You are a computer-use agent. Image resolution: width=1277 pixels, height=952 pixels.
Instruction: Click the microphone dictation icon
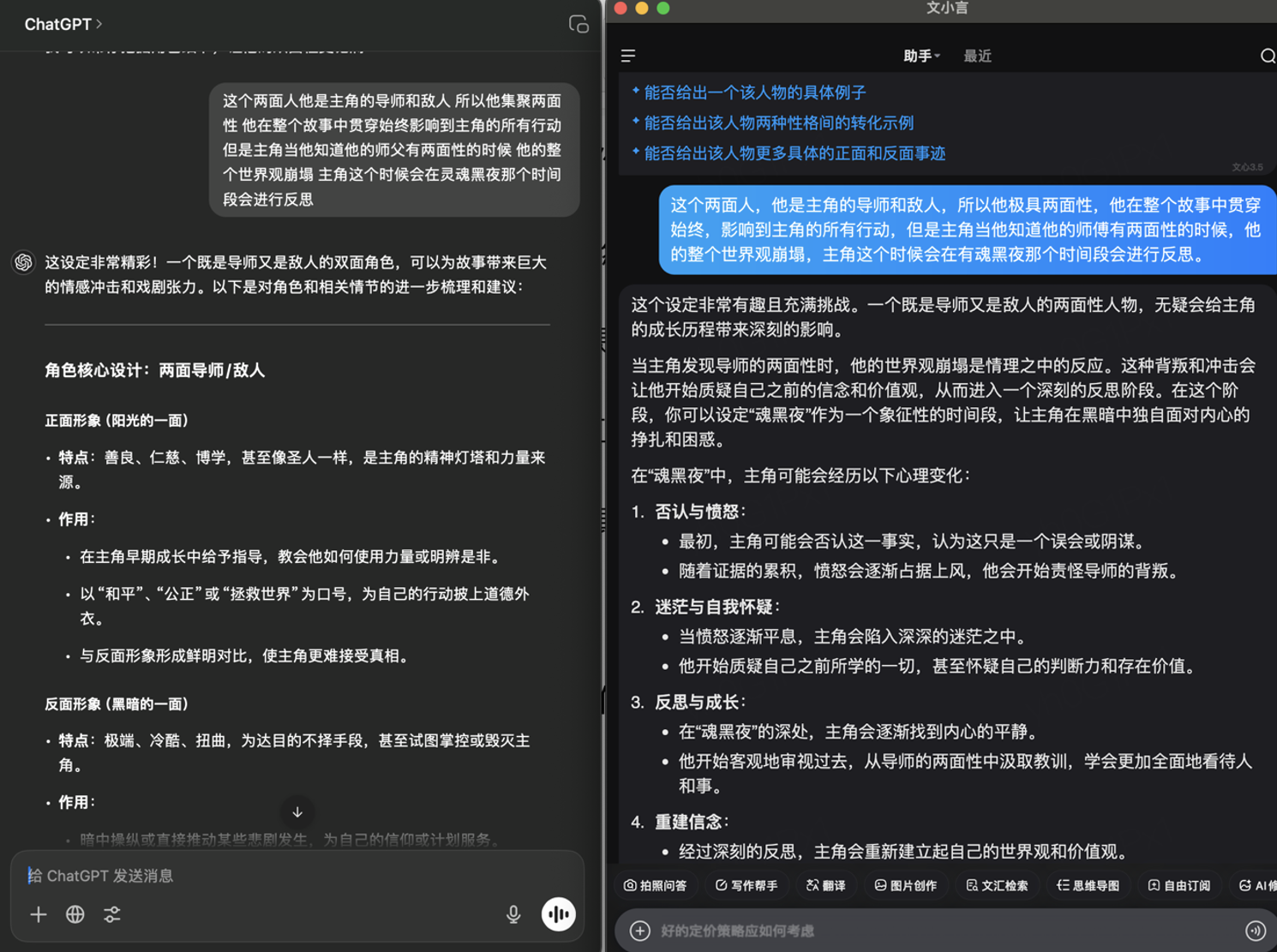[x=513, y=914]
